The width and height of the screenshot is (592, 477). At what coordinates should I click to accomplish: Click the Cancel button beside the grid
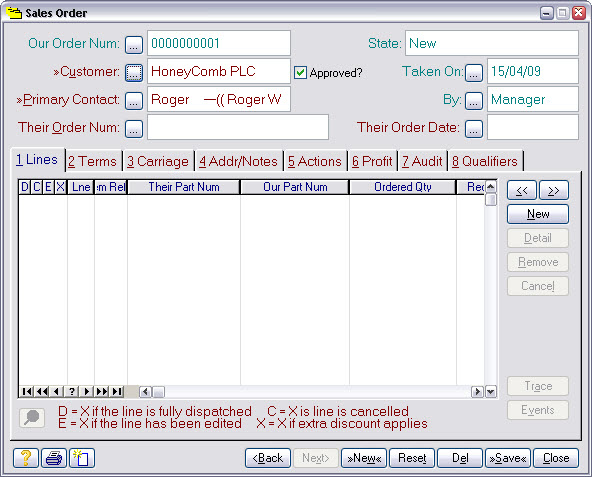(x=538, y=286)
